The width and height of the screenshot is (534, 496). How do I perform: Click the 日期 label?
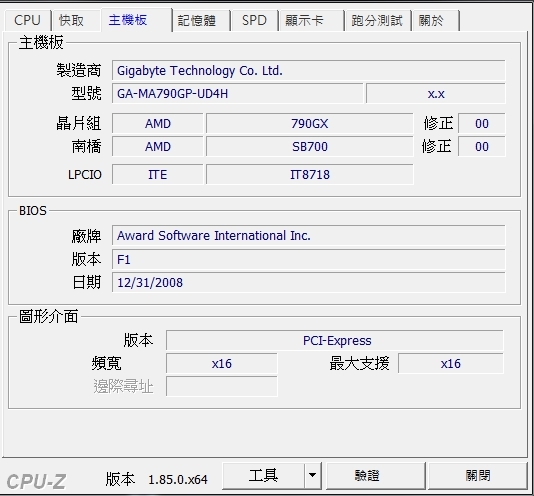(87, 282)
